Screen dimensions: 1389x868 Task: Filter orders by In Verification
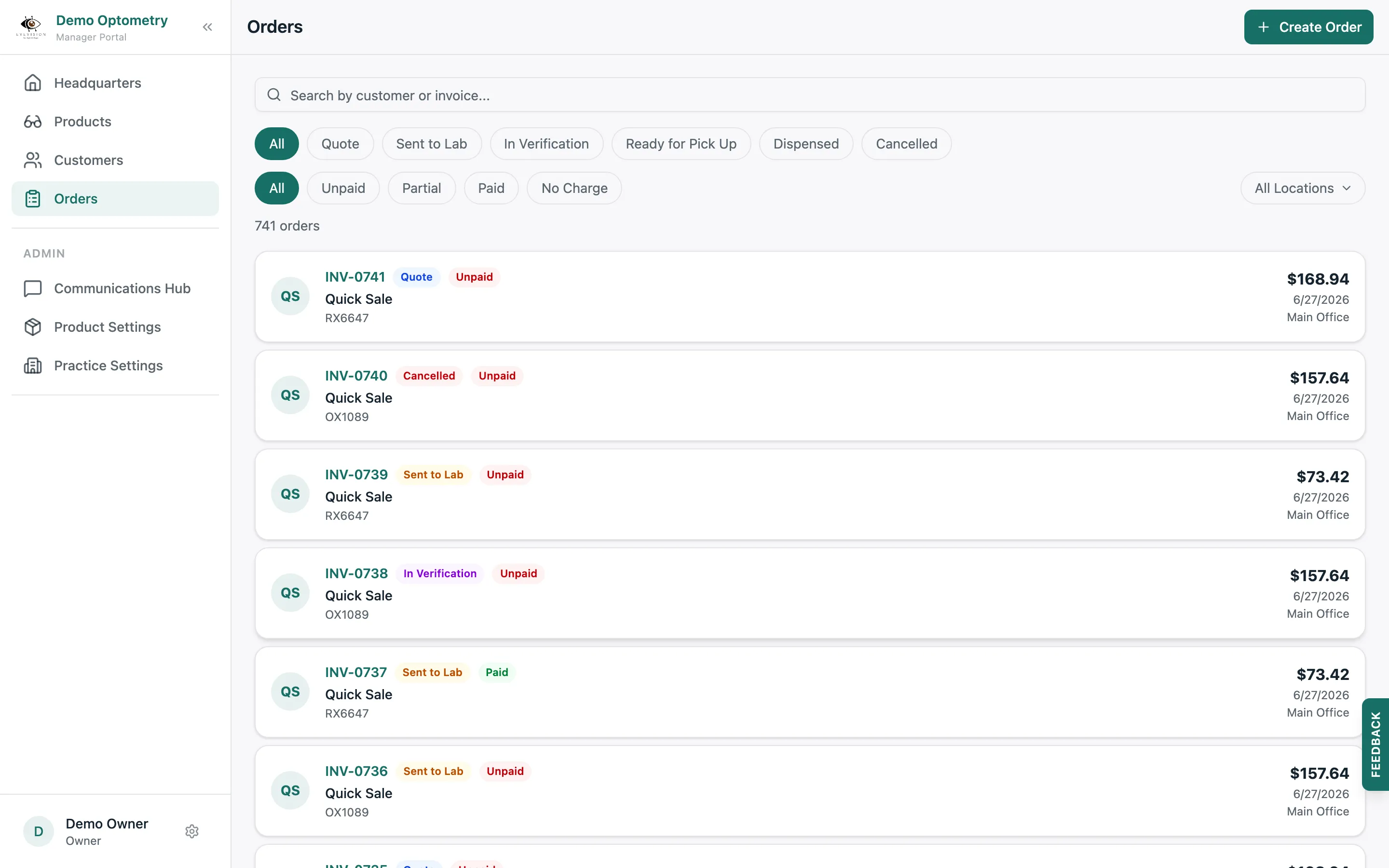click(546, 144)
